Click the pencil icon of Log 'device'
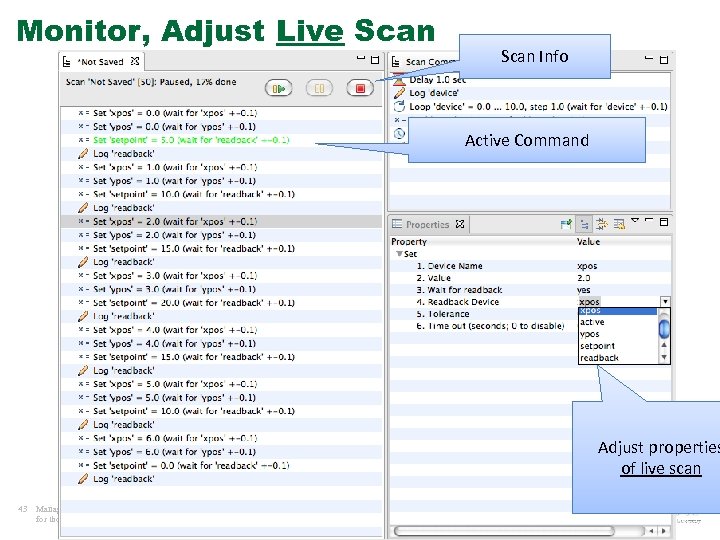720x540 pixels. [399, 93]
